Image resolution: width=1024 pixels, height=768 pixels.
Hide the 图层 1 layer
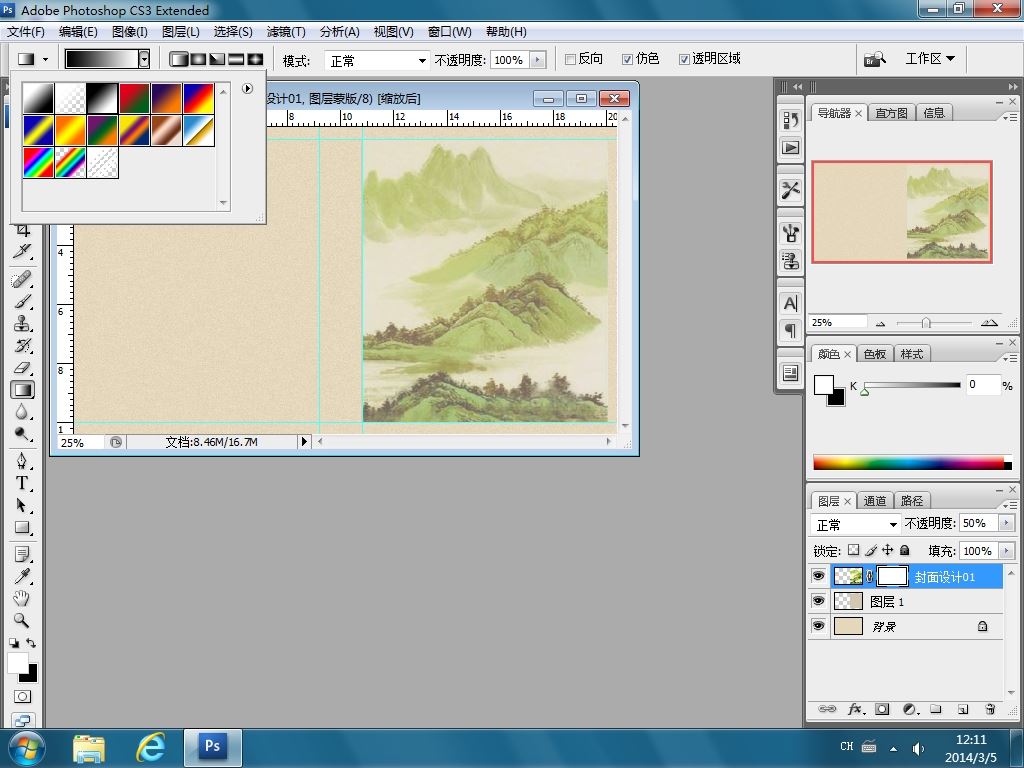coord(818,601)
